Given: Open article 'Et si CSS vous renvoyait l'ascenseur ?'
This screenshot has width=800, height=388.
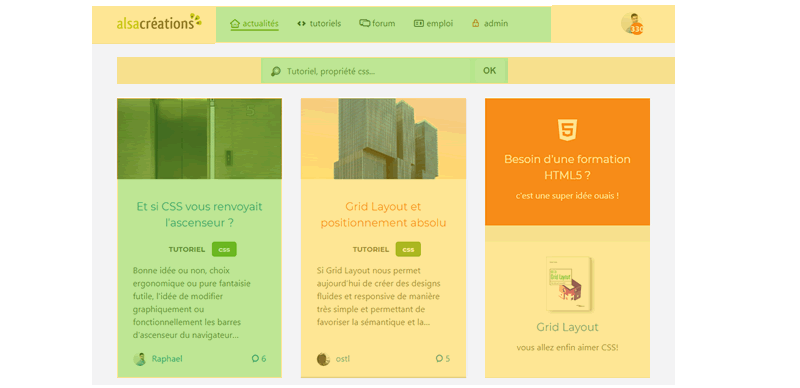Looking at the screenshot, I should coord(199,215).
